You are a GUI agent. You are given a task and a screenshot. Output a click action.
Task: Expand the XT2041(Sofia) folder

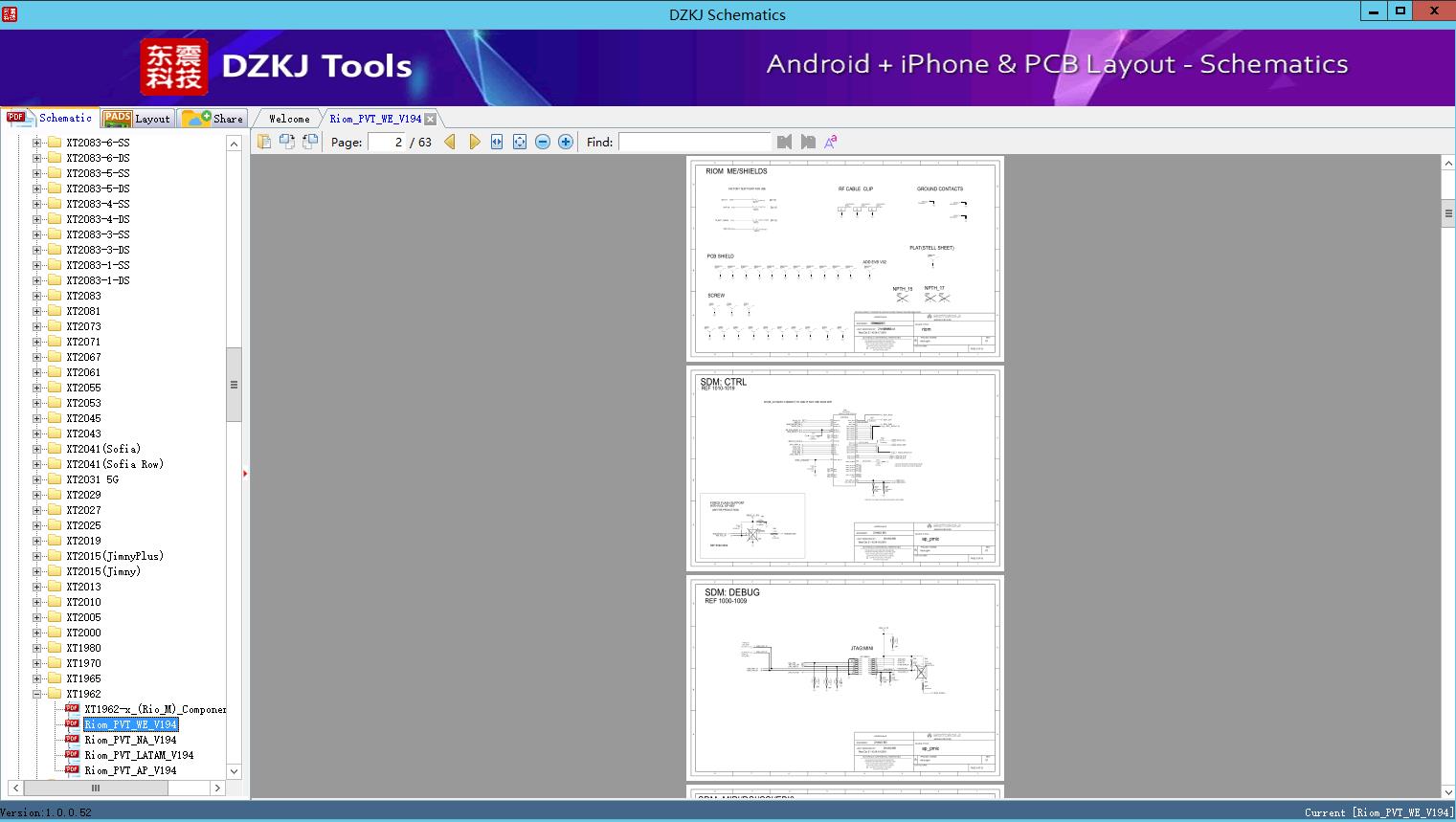[x=37, y=449]
